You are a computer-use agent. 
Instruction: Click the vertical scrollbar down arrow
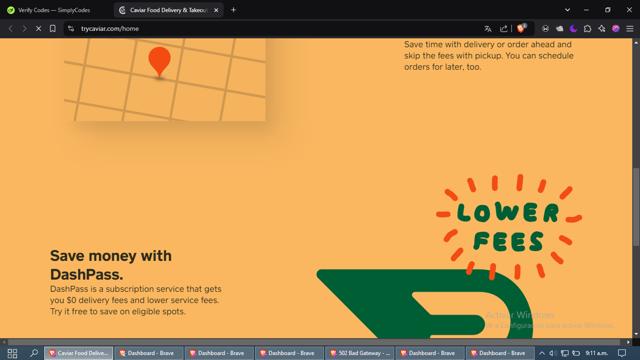pyautogui.click(x=636, y=334)
